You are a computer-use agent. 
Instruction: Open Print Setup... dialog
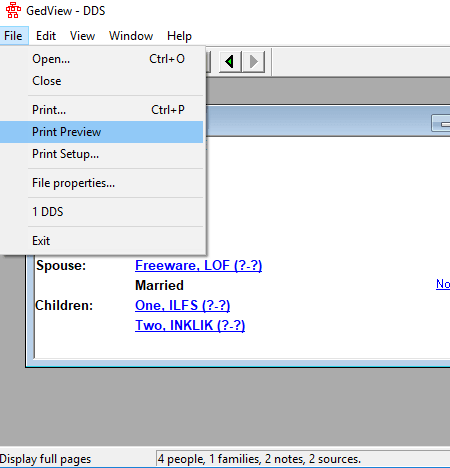click(102, 154)
